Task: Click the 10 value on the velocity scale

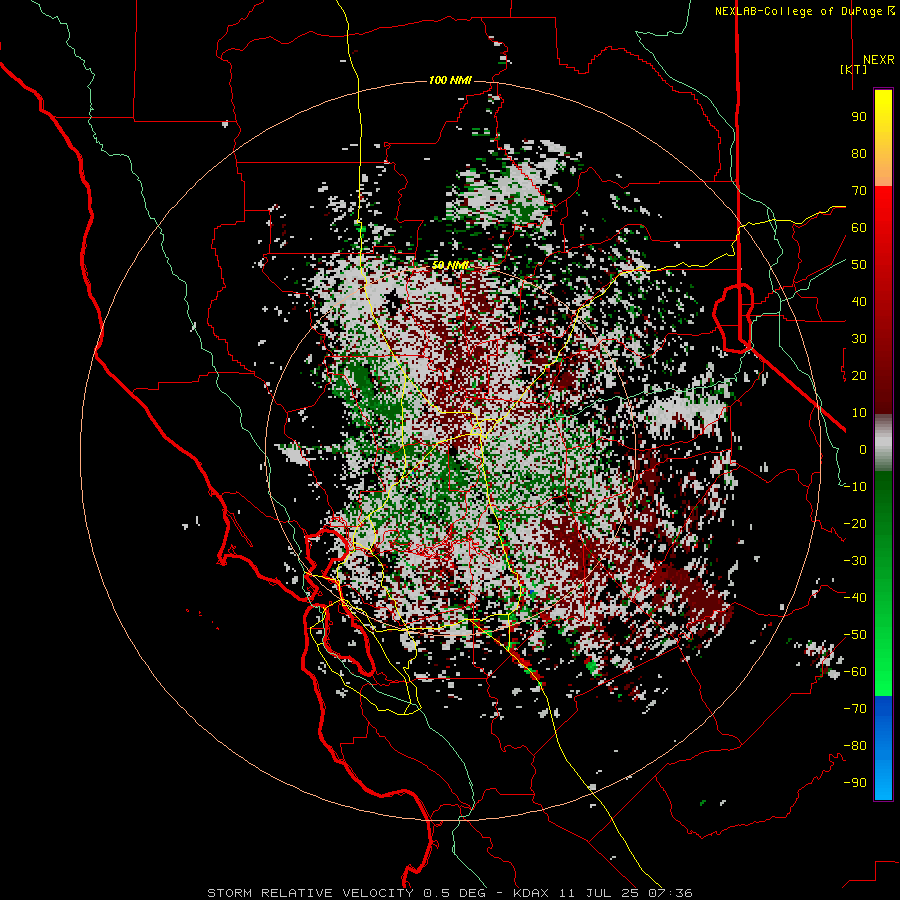Action: [859, 413]
